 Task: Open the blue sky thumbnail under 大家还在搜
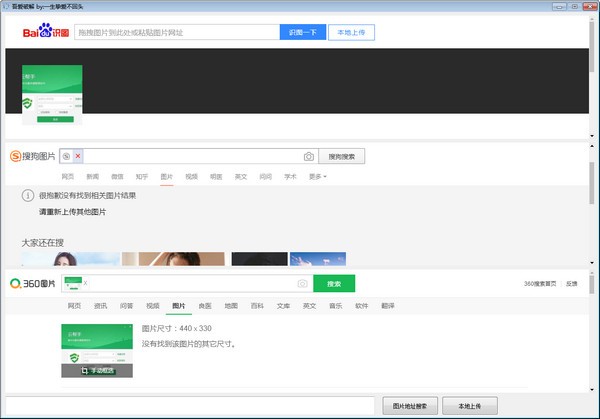[x=318, y=259]
